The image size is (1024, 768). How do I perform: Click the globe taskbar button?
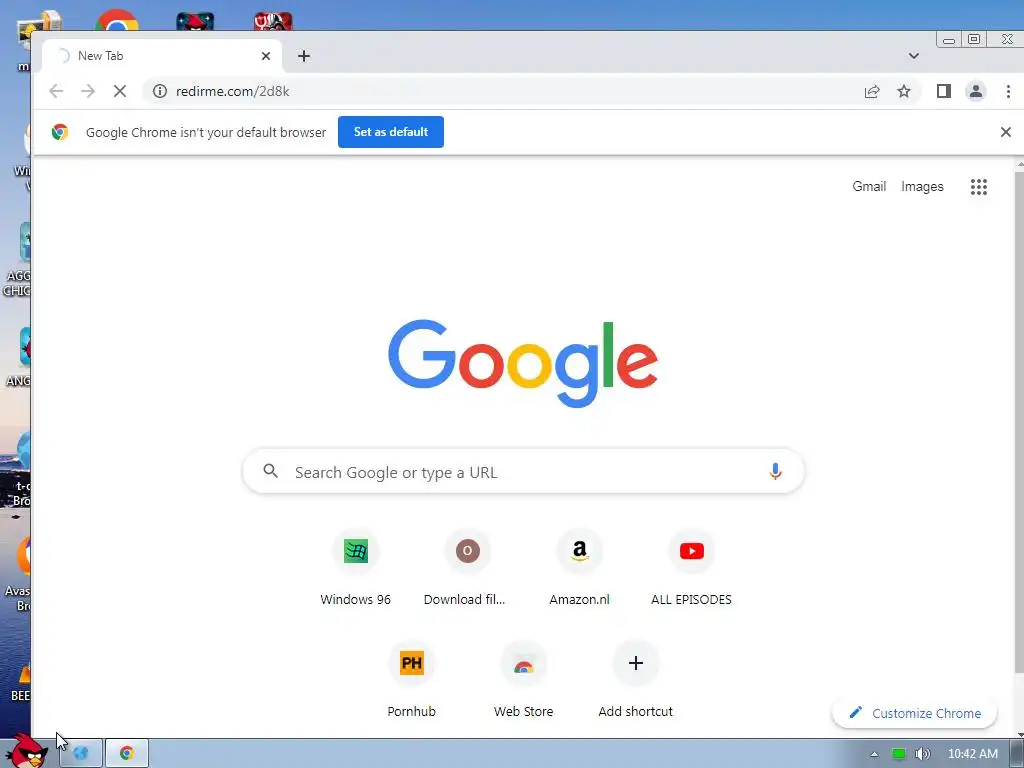(81, 754)
